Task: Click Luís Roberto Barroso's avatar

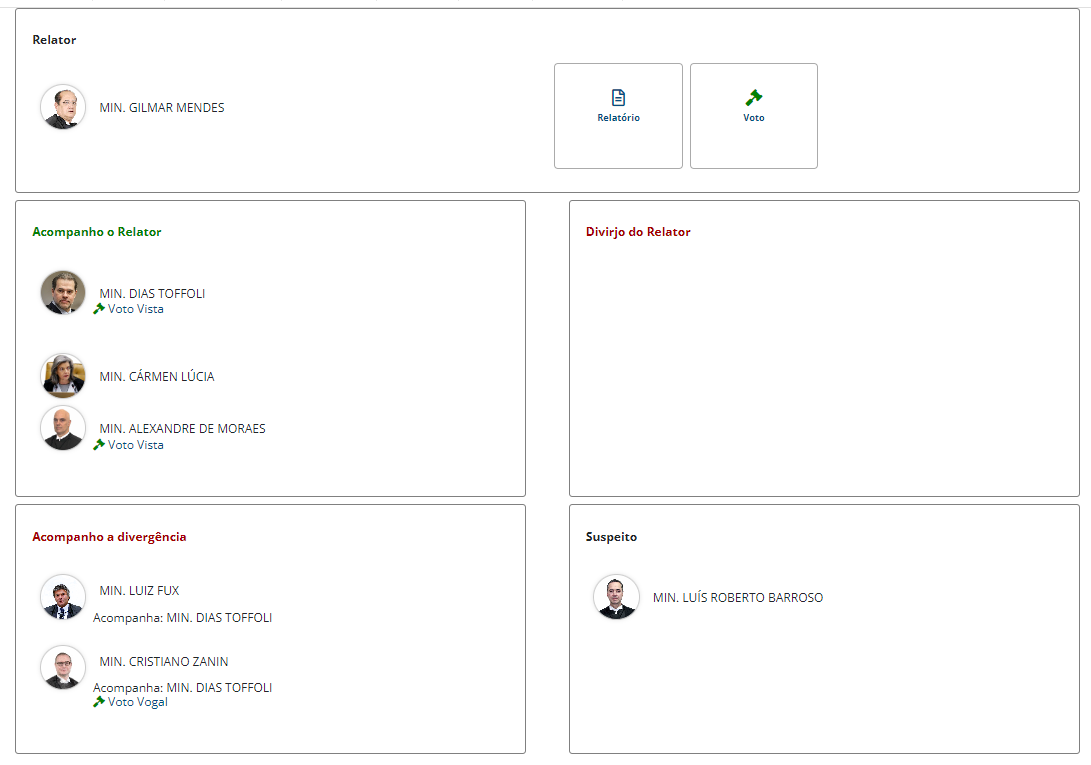Action: (616, 597)
